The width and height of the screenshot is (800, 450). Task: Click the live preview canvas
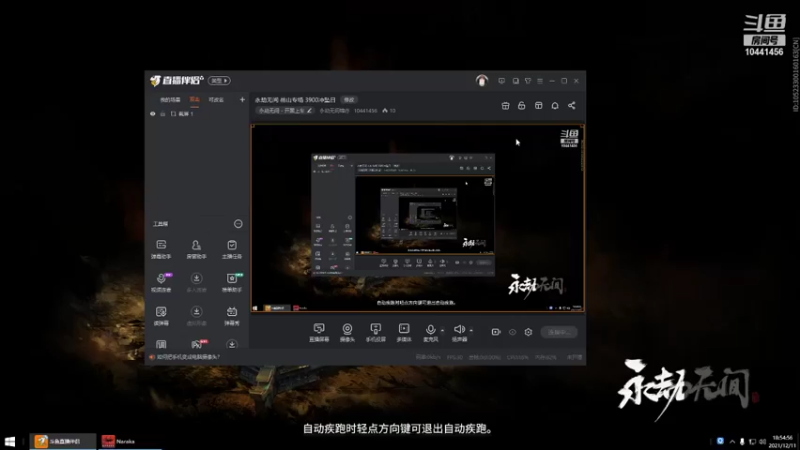click(418, 218)
